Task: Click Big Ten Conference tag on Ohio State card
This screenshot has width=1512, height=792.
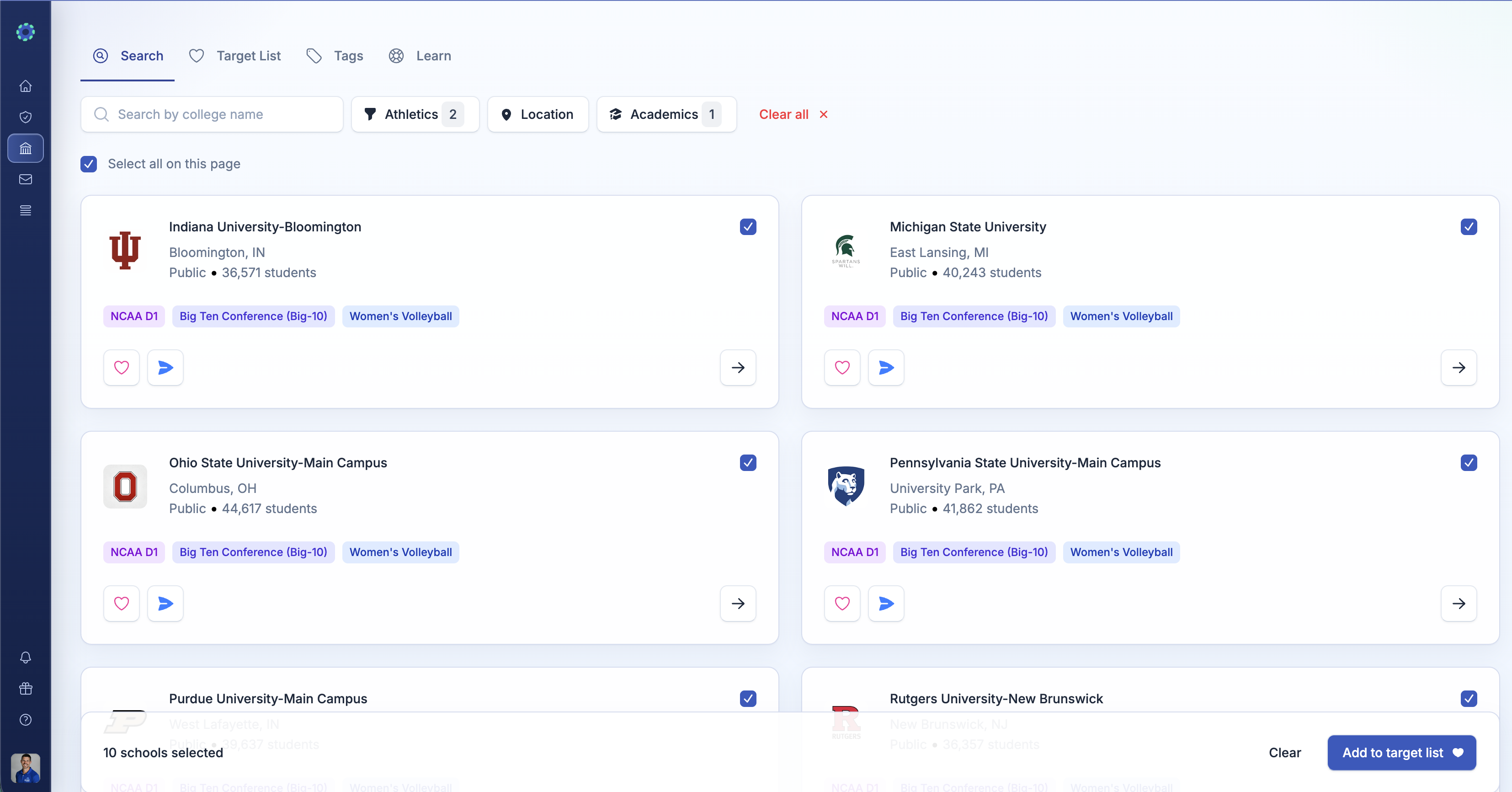Action: coord(254,552)
